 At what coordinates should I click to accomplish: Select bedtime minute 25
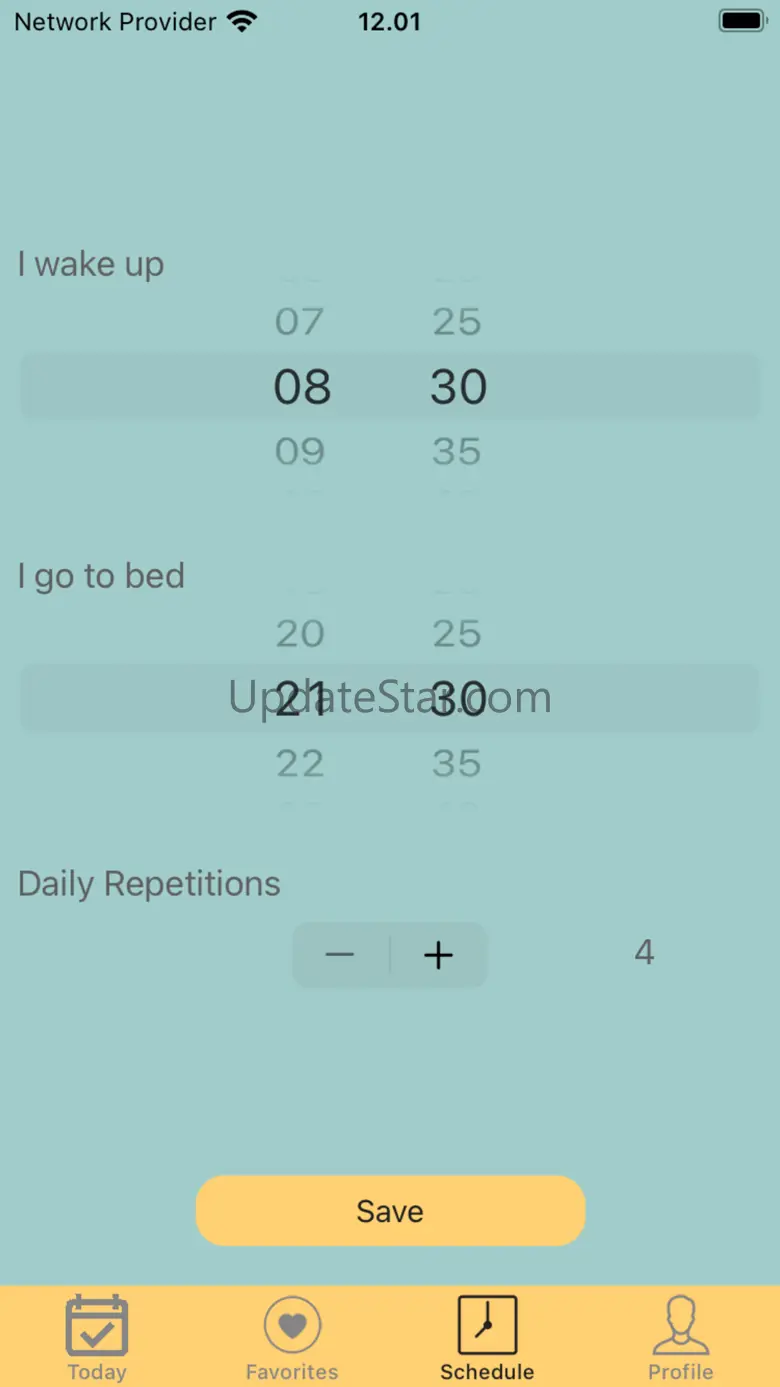click(457, 634)
